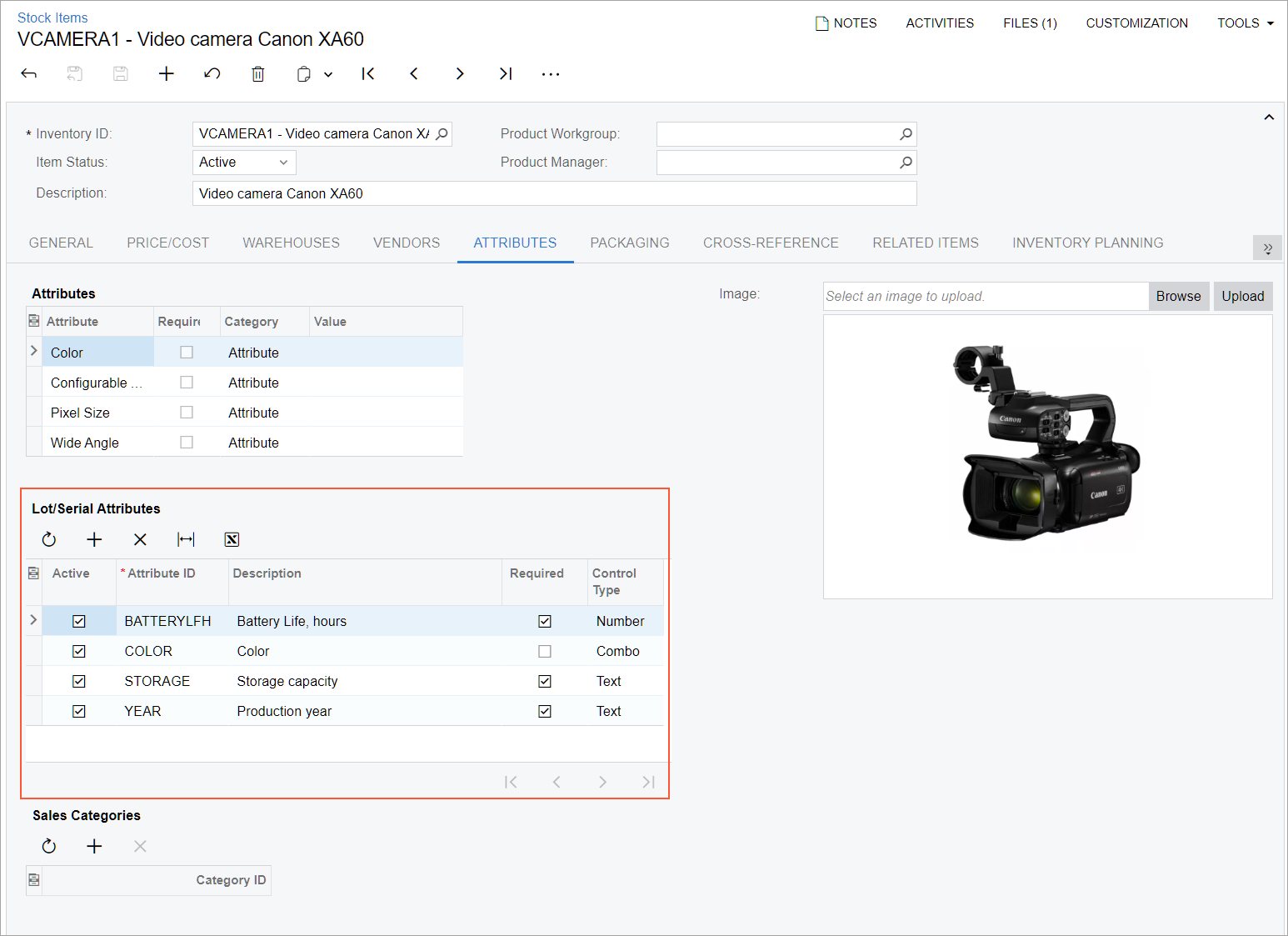Click the Save and Close toolbar icon
This screenshot has height=936, width=1288.
coord(75,74)
